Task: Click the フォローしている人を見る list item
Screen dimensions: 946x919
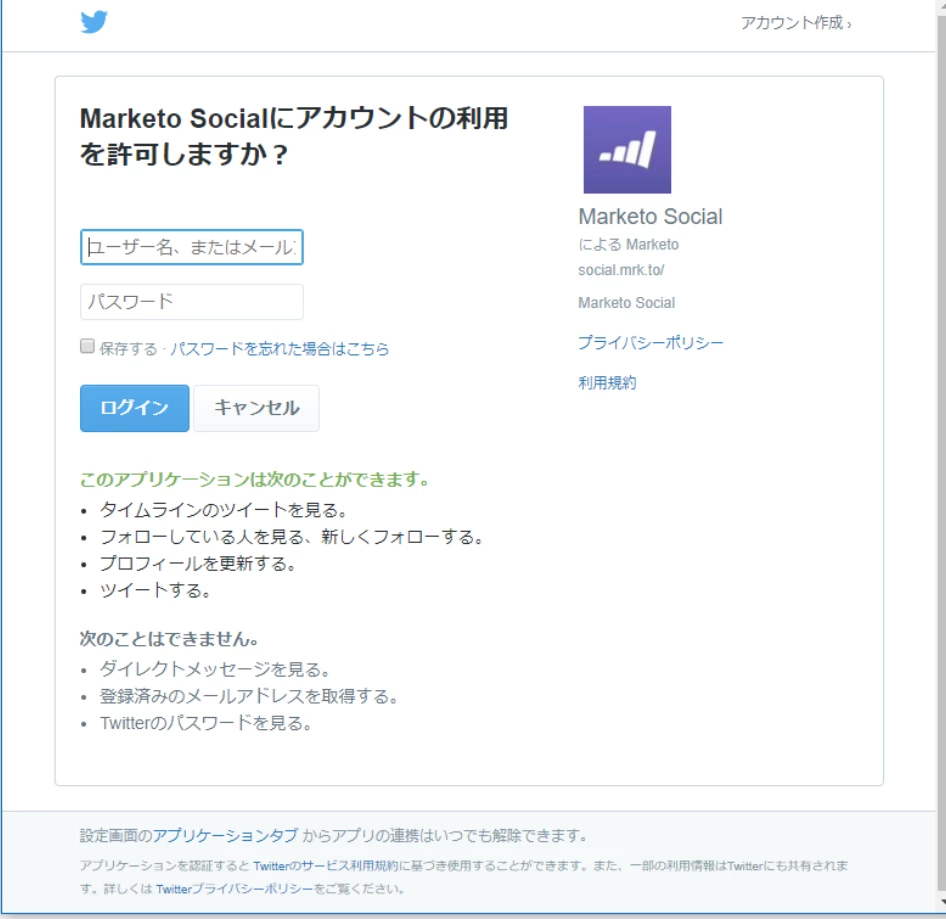Action: click(x=292, y=536)
